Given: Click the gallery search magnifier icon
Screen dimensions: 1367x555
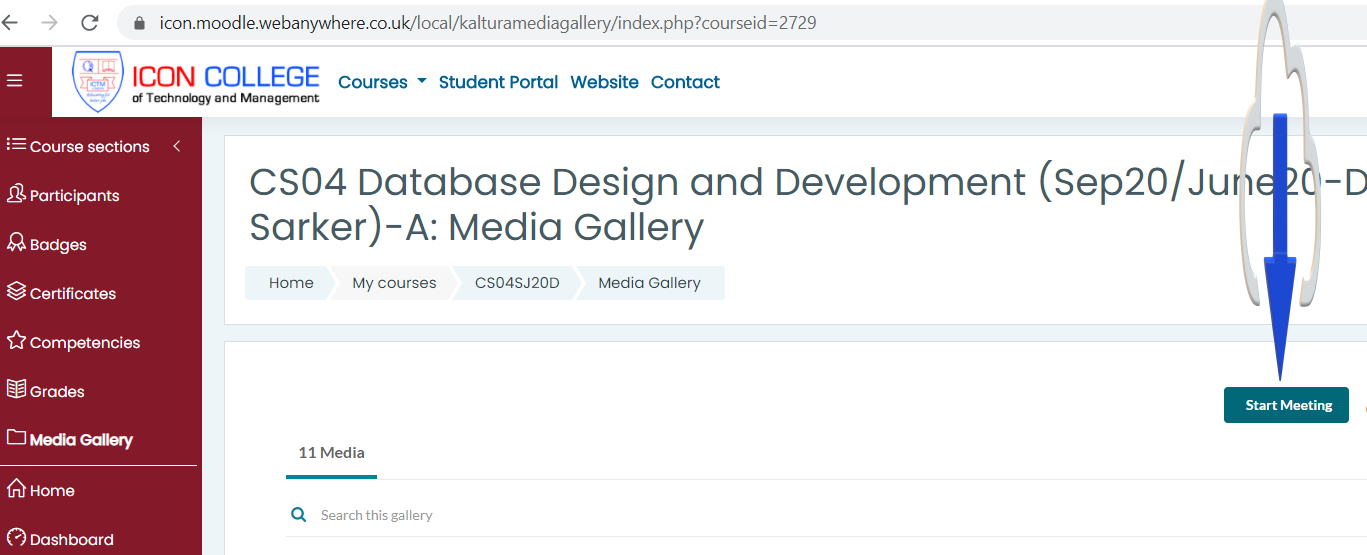Looking at the screenshot, I should pyautogui.click(x=298, y=514).
